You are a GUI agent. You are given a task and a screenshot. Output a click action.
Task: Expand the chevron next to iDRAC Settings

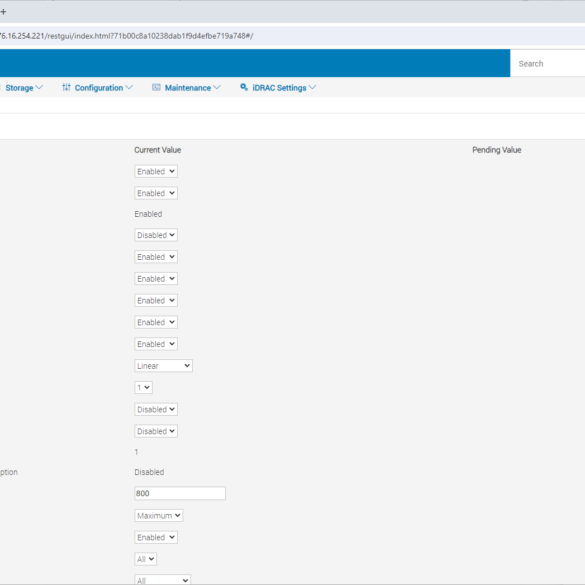(312, 87)
